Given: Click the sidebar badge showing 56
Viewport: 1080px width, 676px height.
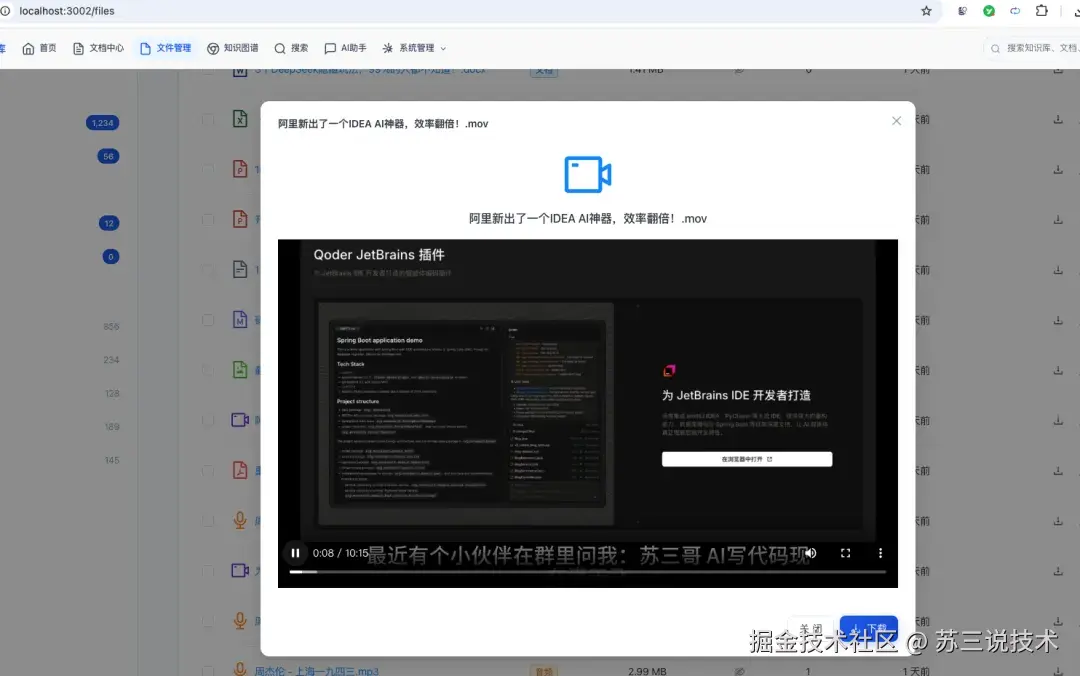Looking at the screenshot, I should [108, 156].
